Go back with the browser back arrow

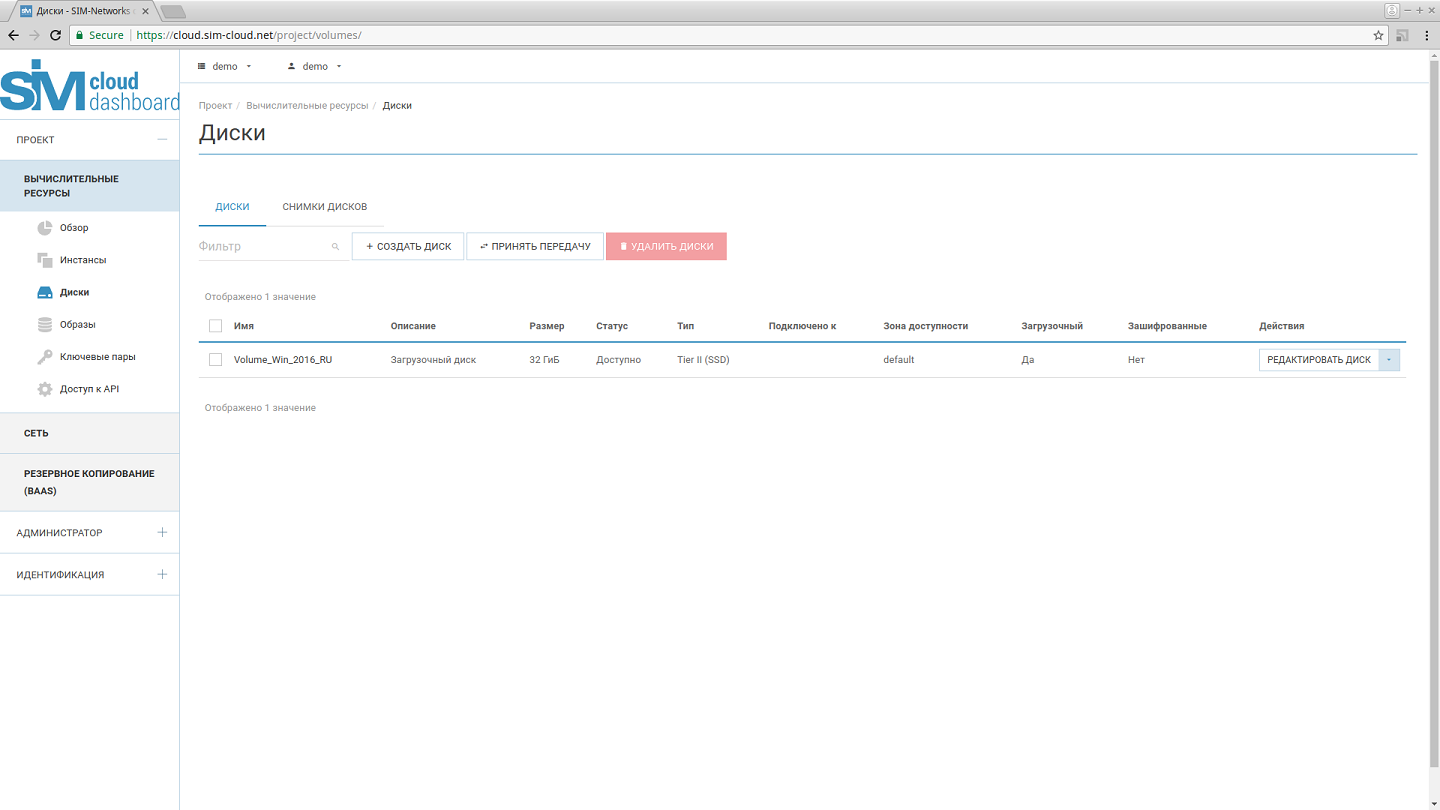(13, 35)
